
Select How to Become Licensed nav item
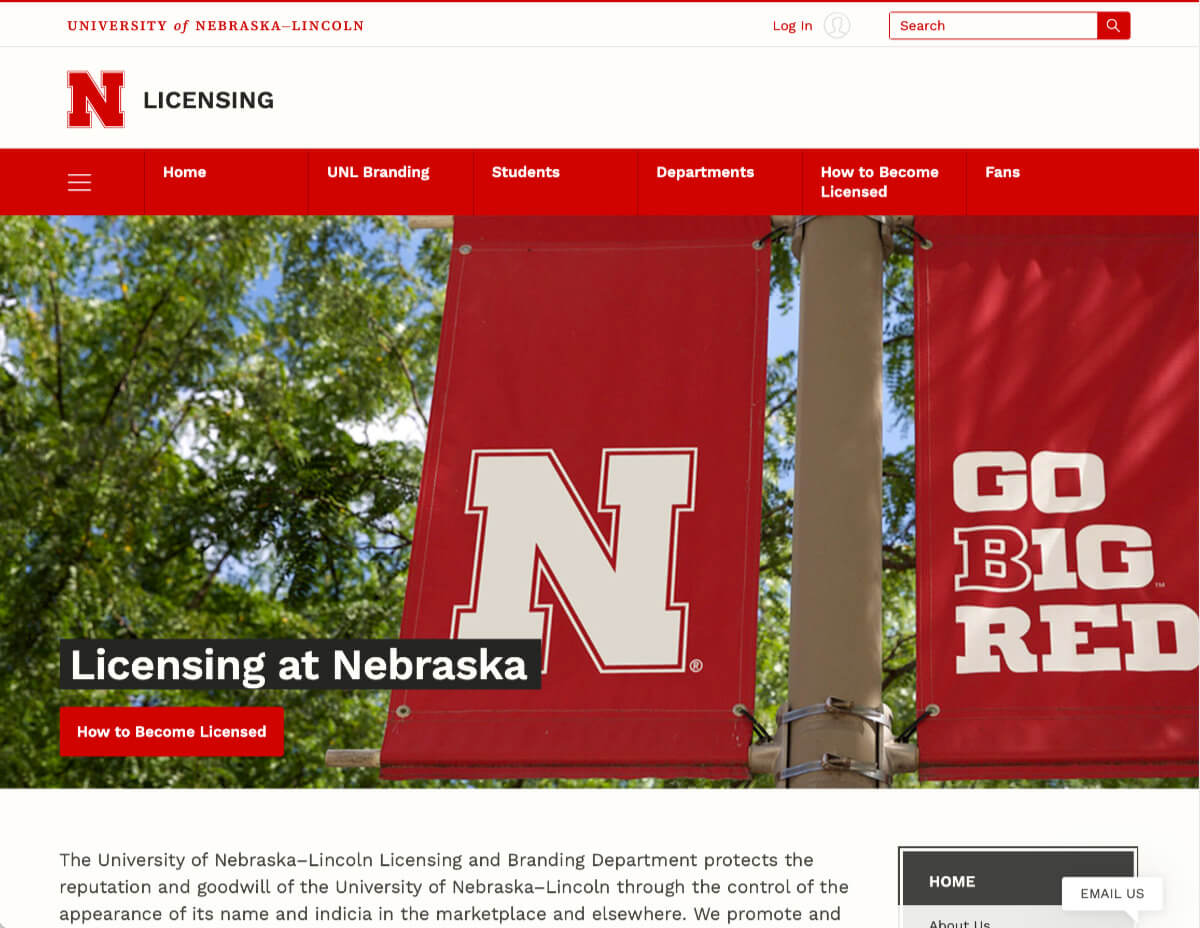(x=879, y=182)
